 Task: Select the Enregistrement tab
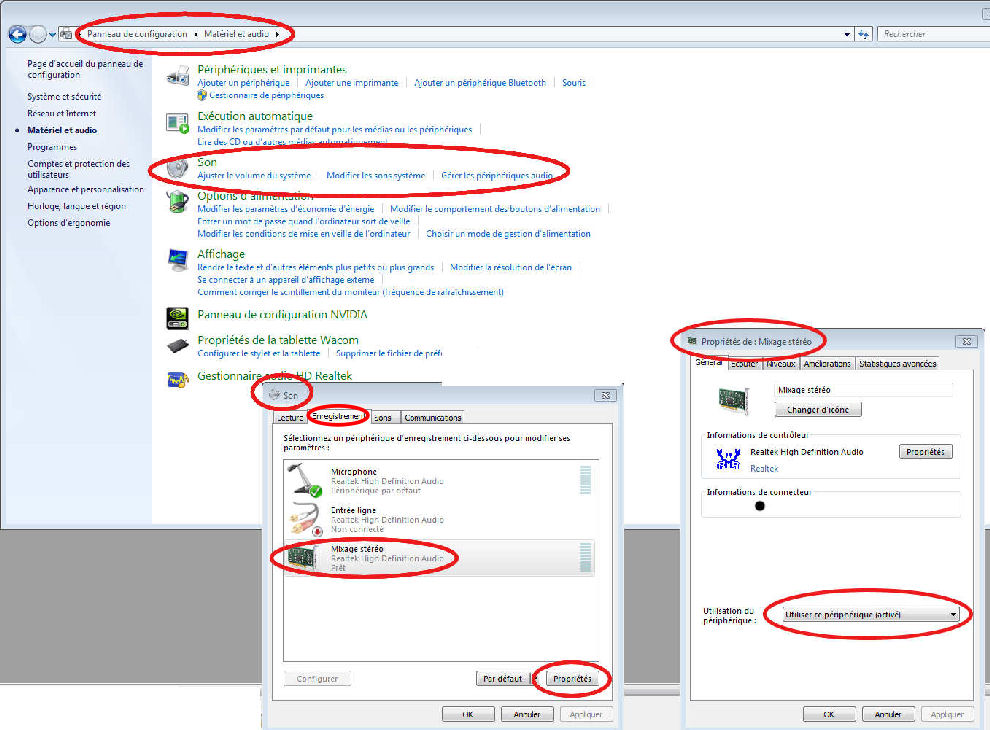tap(338, 416)
